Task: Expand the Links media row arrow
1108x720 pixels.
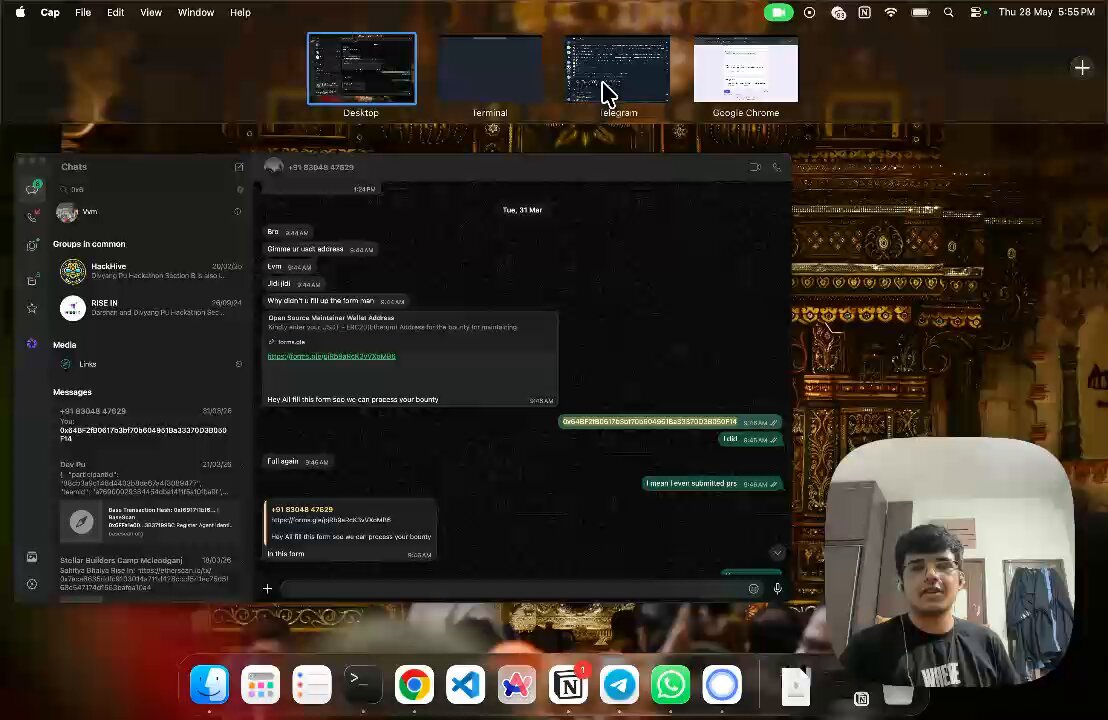Action: click(239, 364)
